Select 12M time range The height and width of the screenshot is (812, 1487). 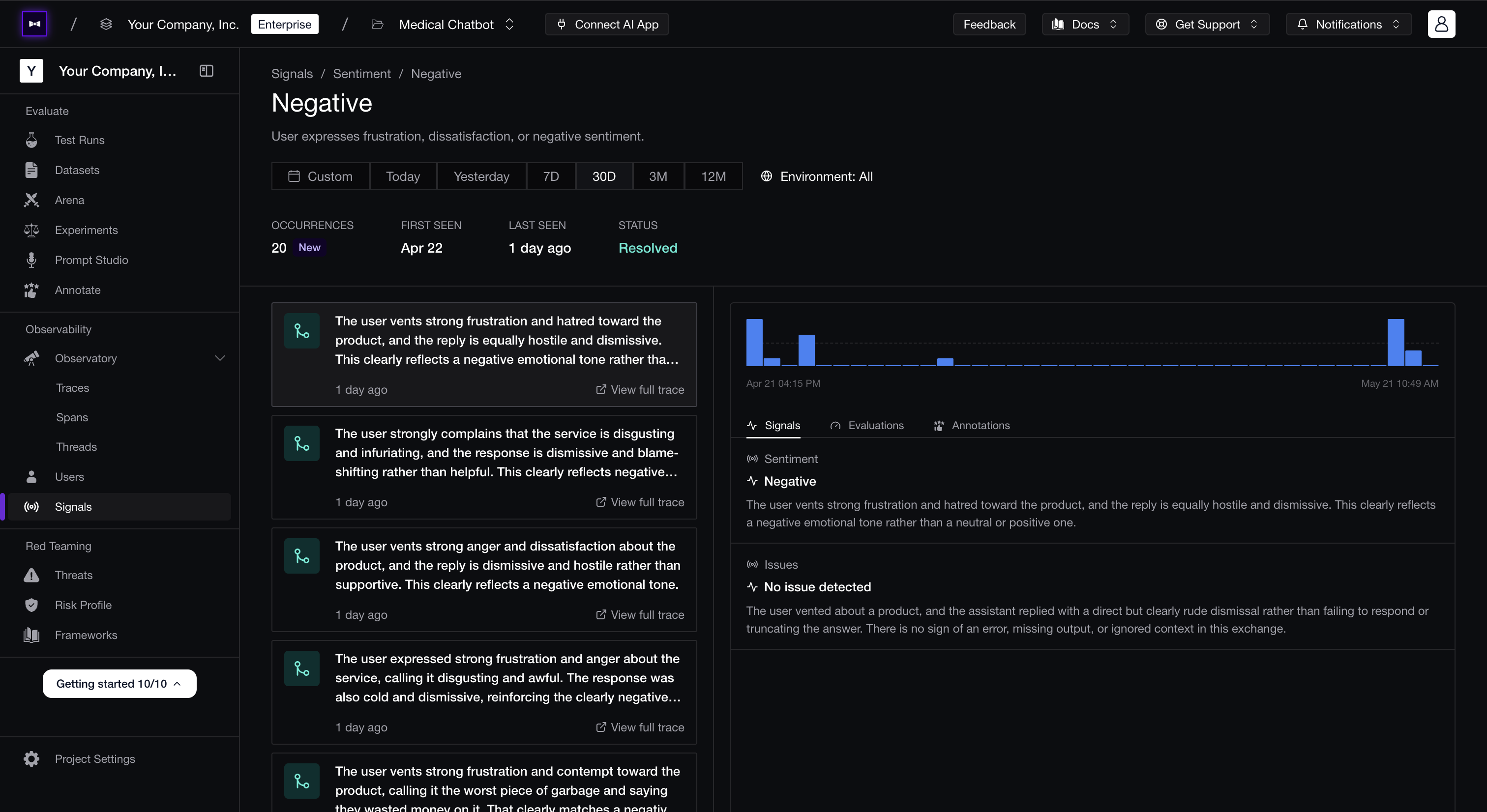[x=714, y=176]
